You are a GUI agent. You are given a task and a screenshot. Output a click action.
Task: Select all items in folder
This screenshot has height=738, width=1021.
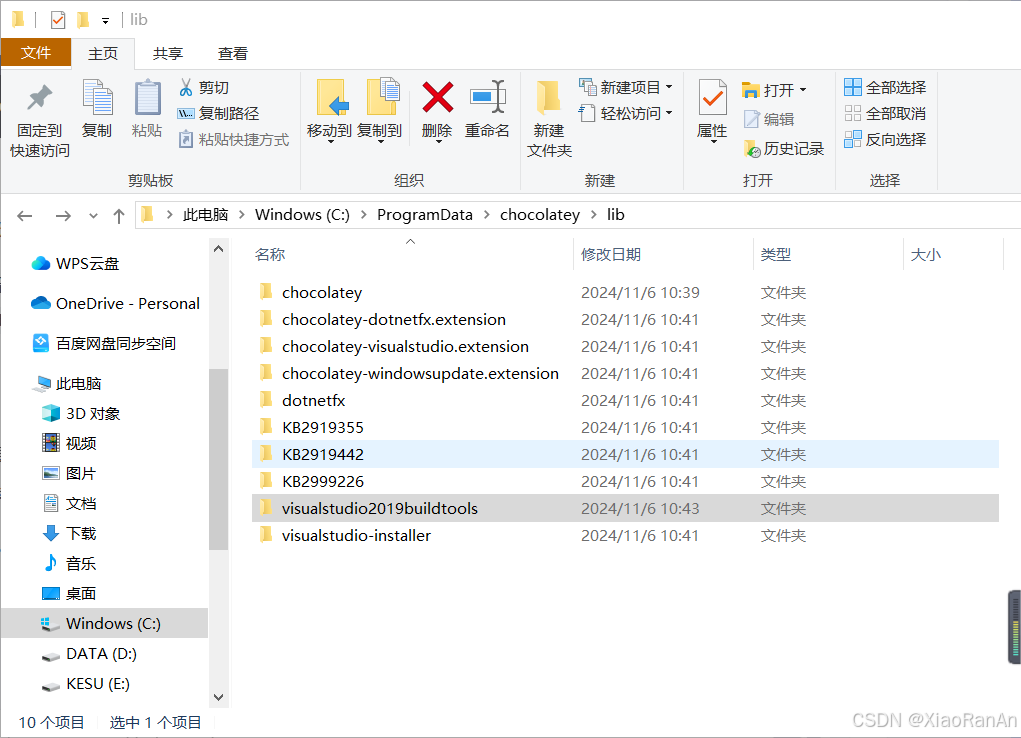pyautogui.click(x=885, y=87)
